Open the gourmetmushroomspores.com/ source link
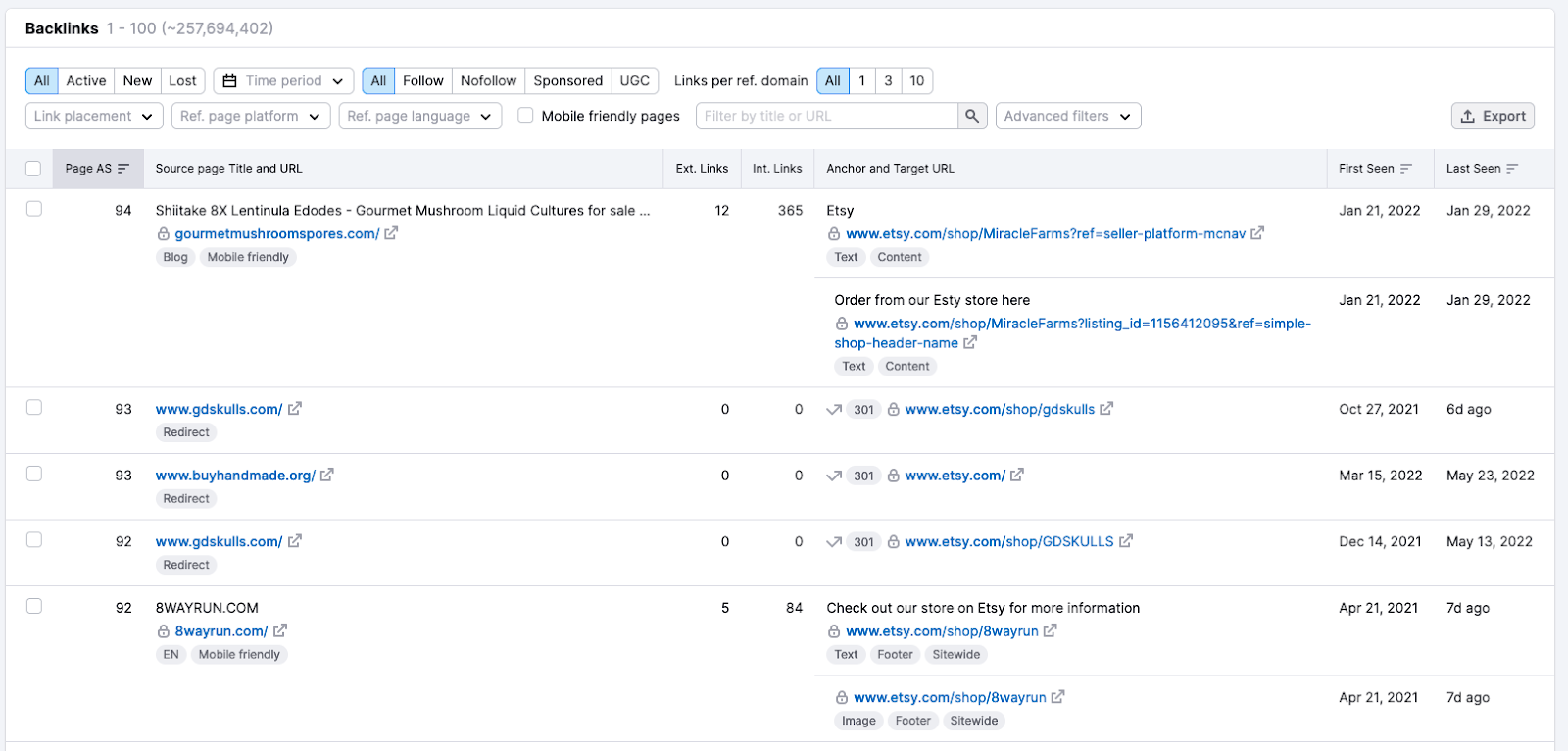The width and height of the screenshot is (1568, 751). tap(277, 233)
